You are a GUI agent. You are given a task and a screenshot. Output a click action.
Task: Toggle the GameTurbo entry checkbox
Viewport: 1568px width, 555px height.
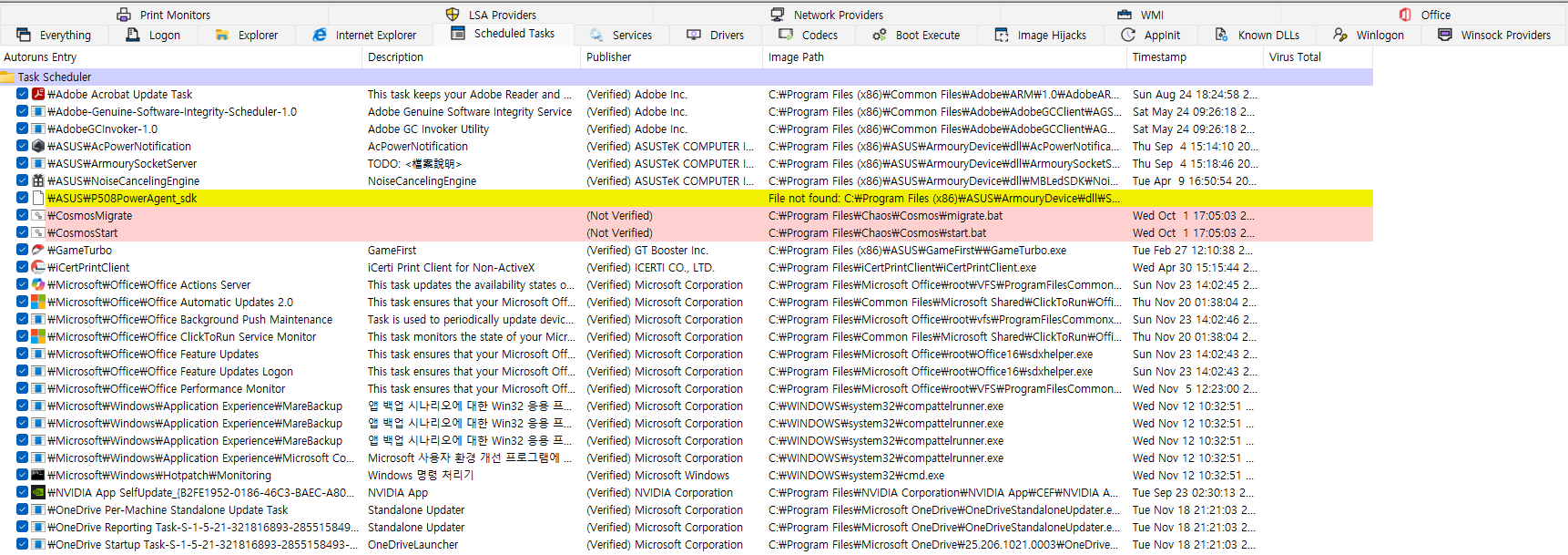click(x=22, y=250)
